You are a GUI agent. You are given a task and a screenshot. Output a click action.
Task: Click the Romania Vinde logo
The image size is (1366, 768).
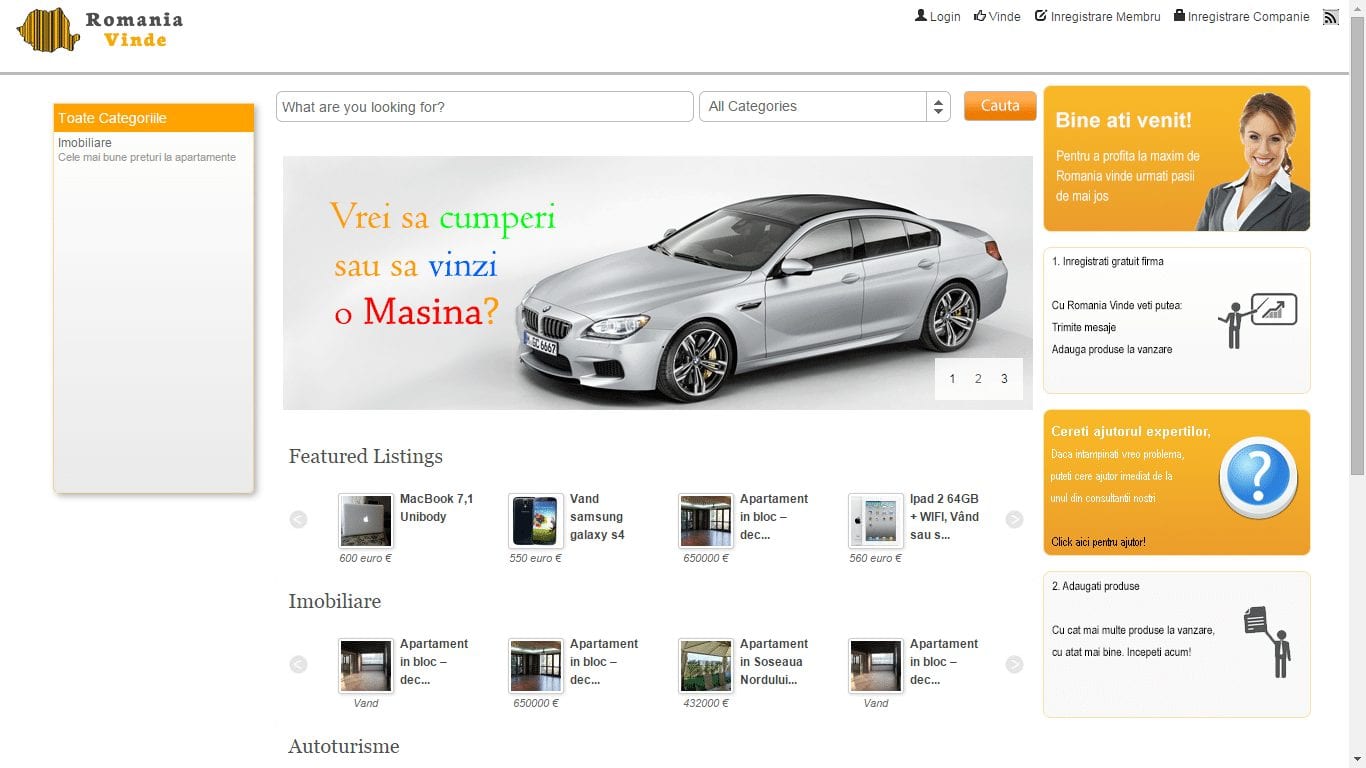tap(100, 30)
